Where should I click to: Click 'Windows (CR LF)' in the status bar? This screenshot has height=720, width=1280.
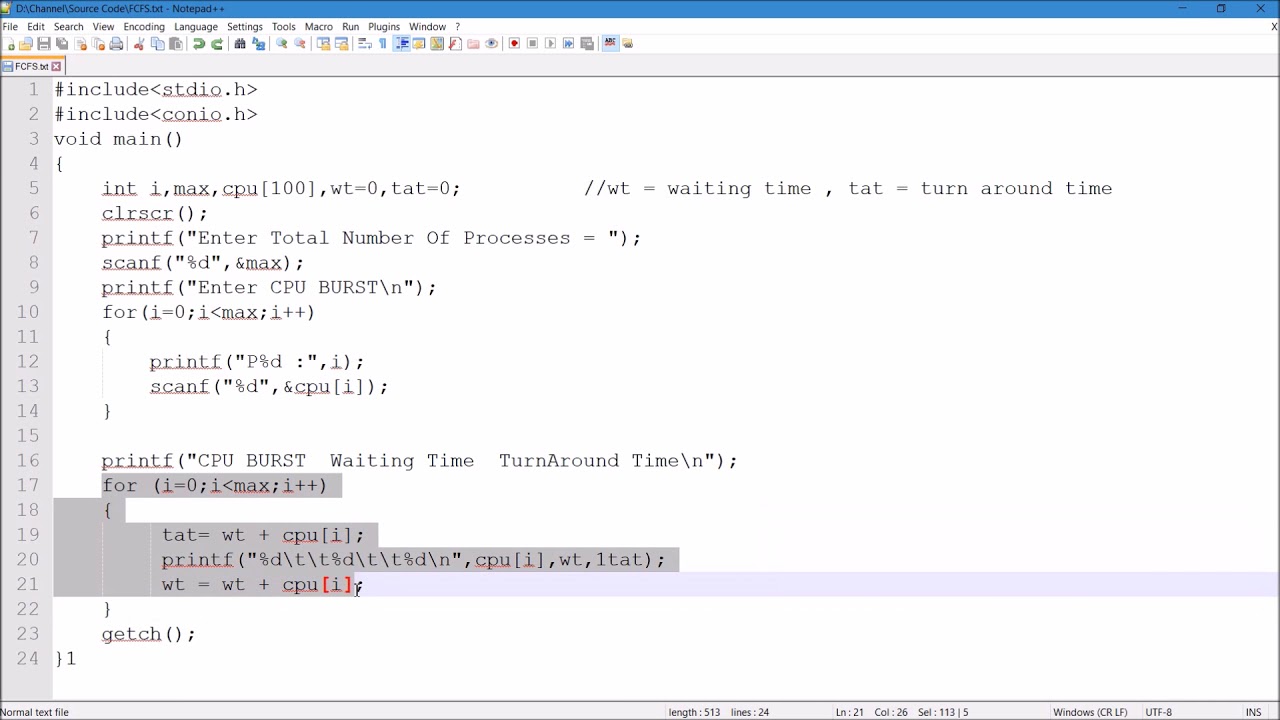pyautogui.click(x=1090, y=712)
